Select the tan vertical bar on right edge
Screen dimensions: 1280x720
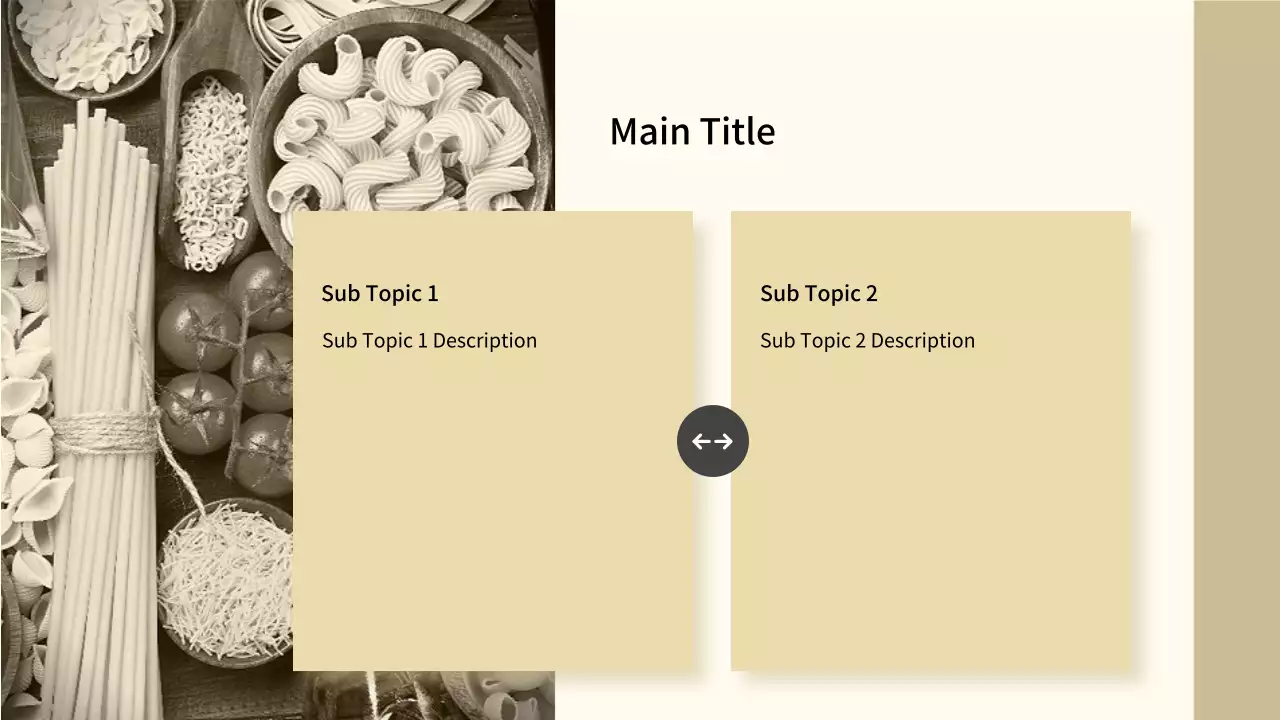[1237, 360]
